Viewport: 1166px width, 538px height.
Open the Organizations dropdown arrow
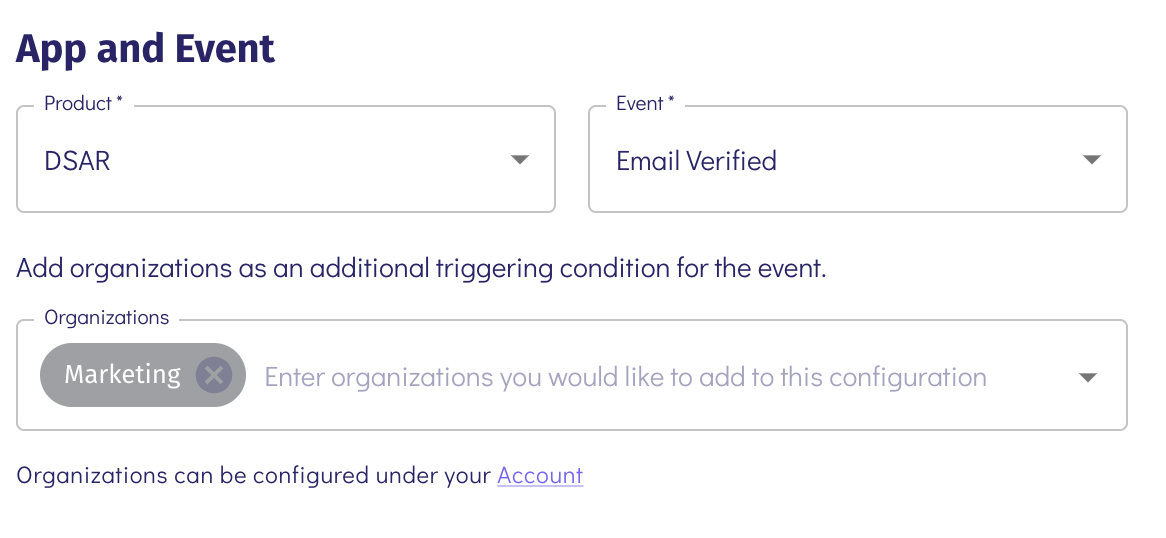coord(1088,377)
